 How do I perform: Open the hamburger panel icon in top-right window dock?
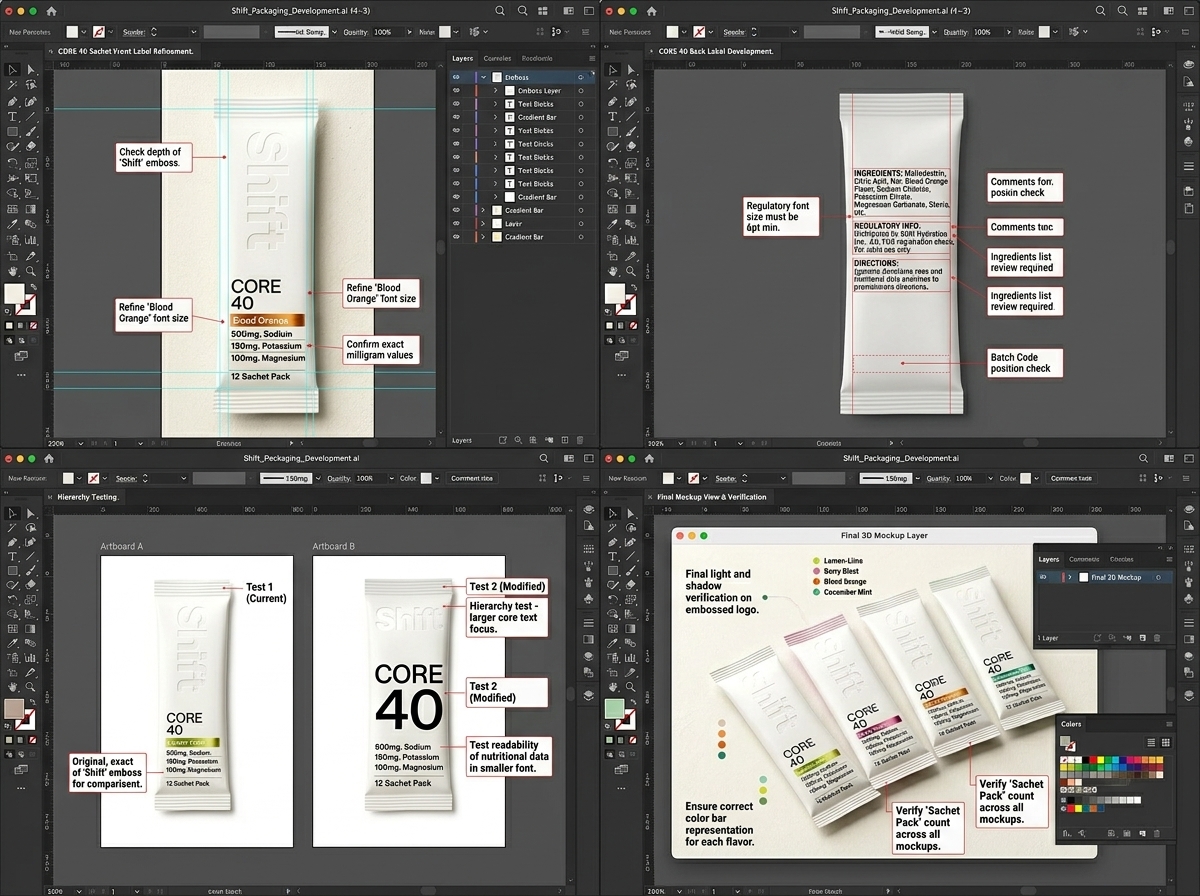pyautogui.click(x=1189, y=166)
